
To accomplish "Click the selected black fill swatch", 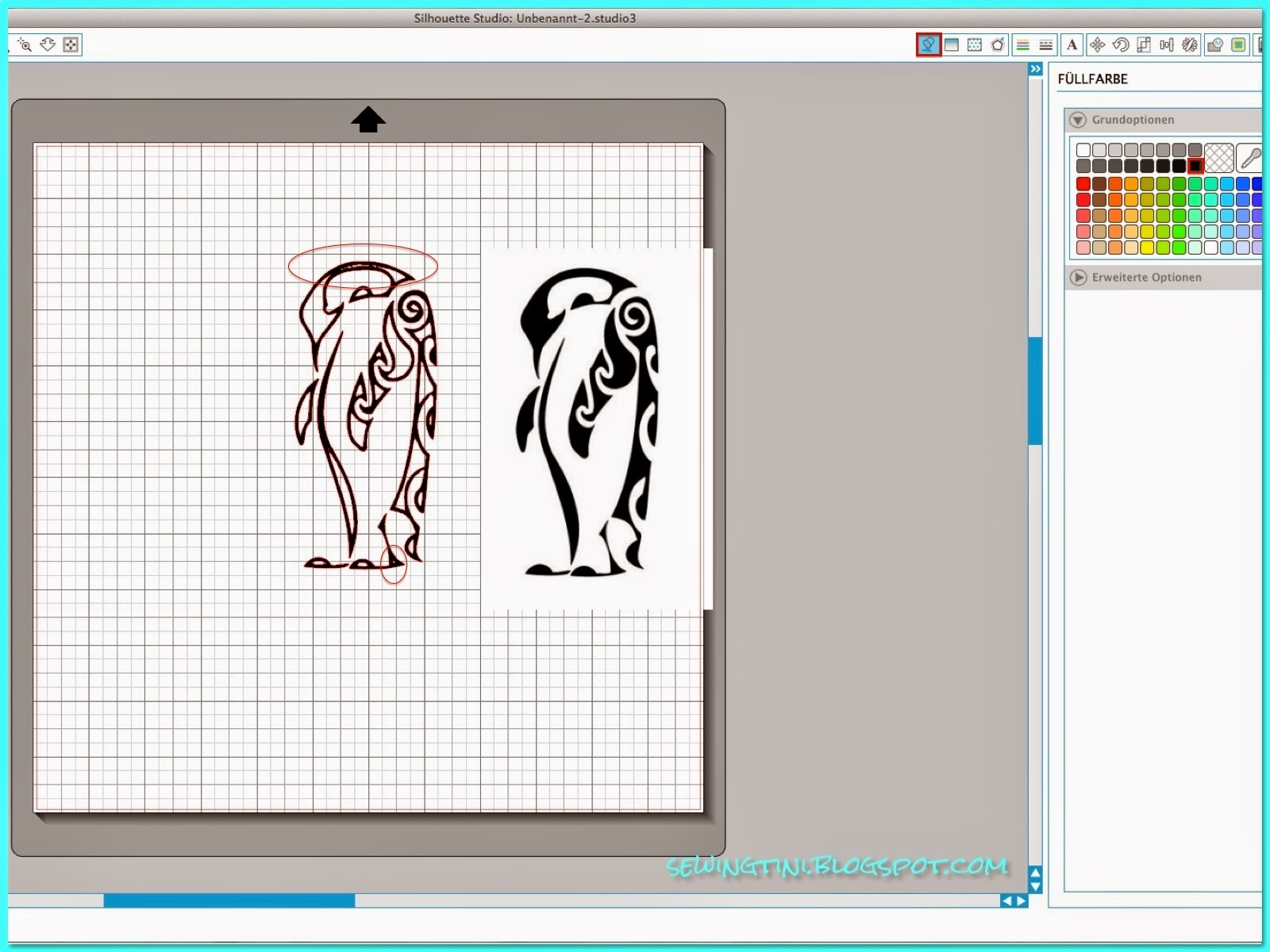I will click(1195, 167).
